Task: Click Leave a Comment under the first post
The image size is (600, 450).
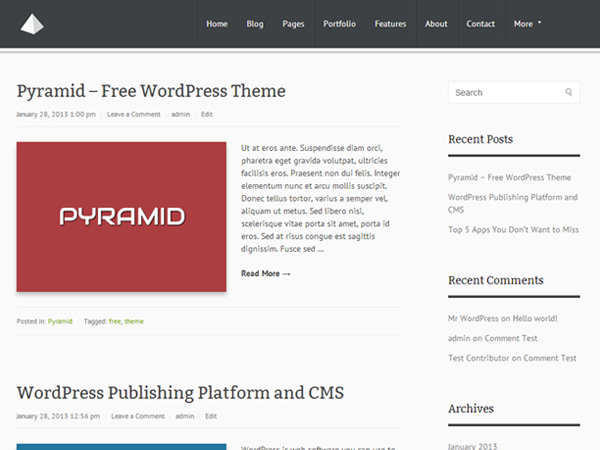Action: pos(134,115)
